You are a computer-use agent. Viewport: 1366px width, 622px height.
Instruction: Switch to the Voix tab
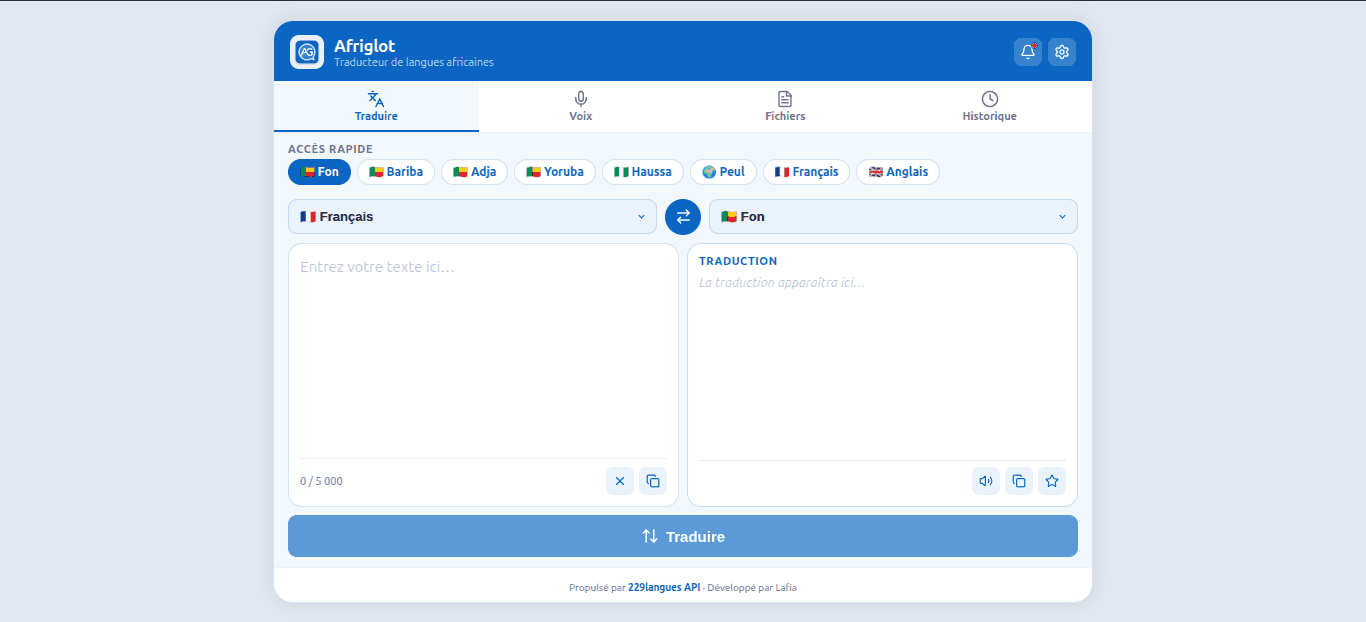click(x=581, y=106)
